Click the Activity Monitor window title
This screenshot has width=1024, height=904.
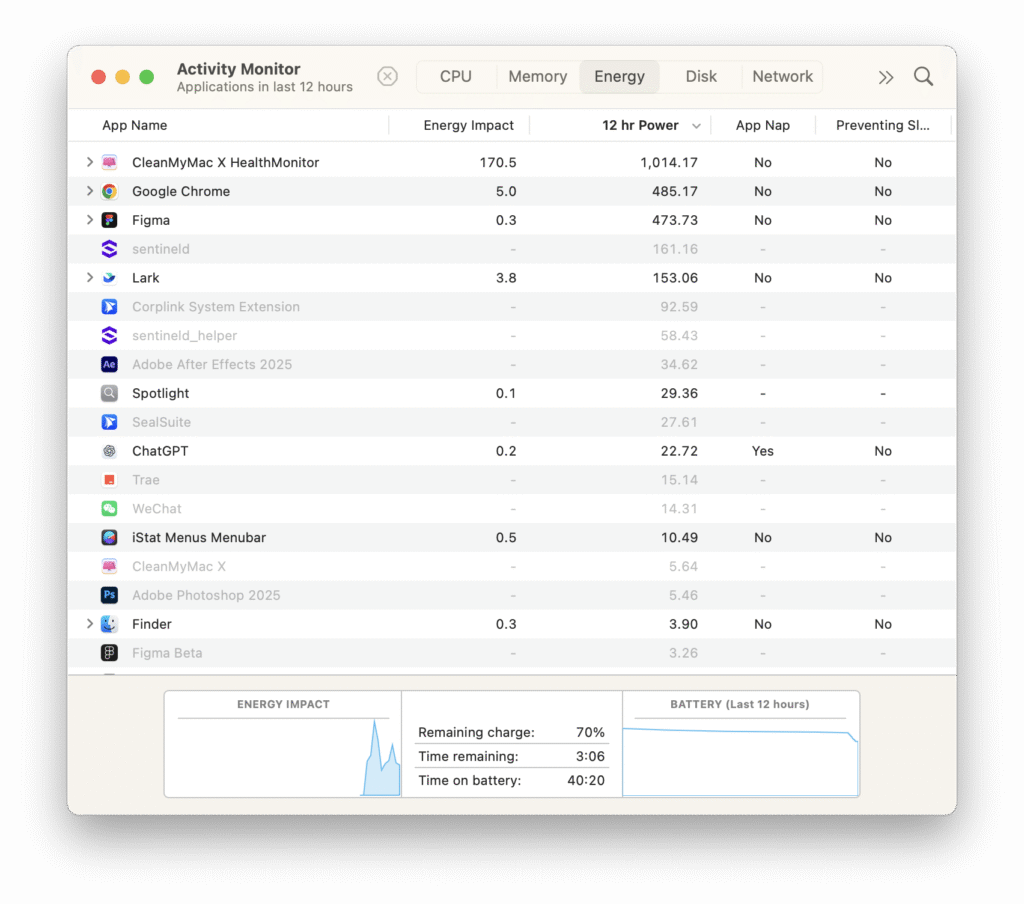click(x=238, y=69)
